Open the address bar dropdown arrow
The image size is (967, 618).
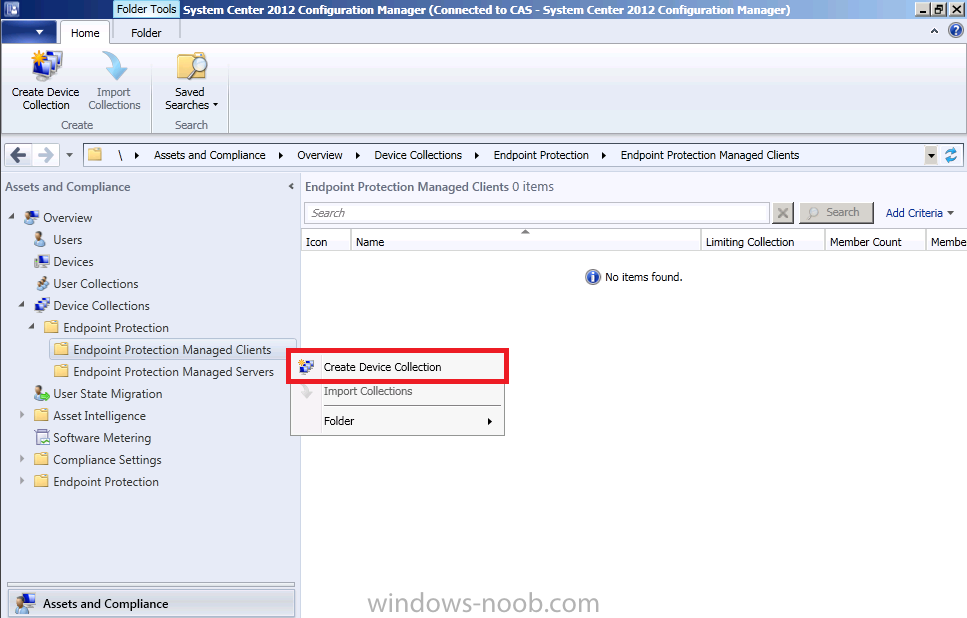point(931,155)
